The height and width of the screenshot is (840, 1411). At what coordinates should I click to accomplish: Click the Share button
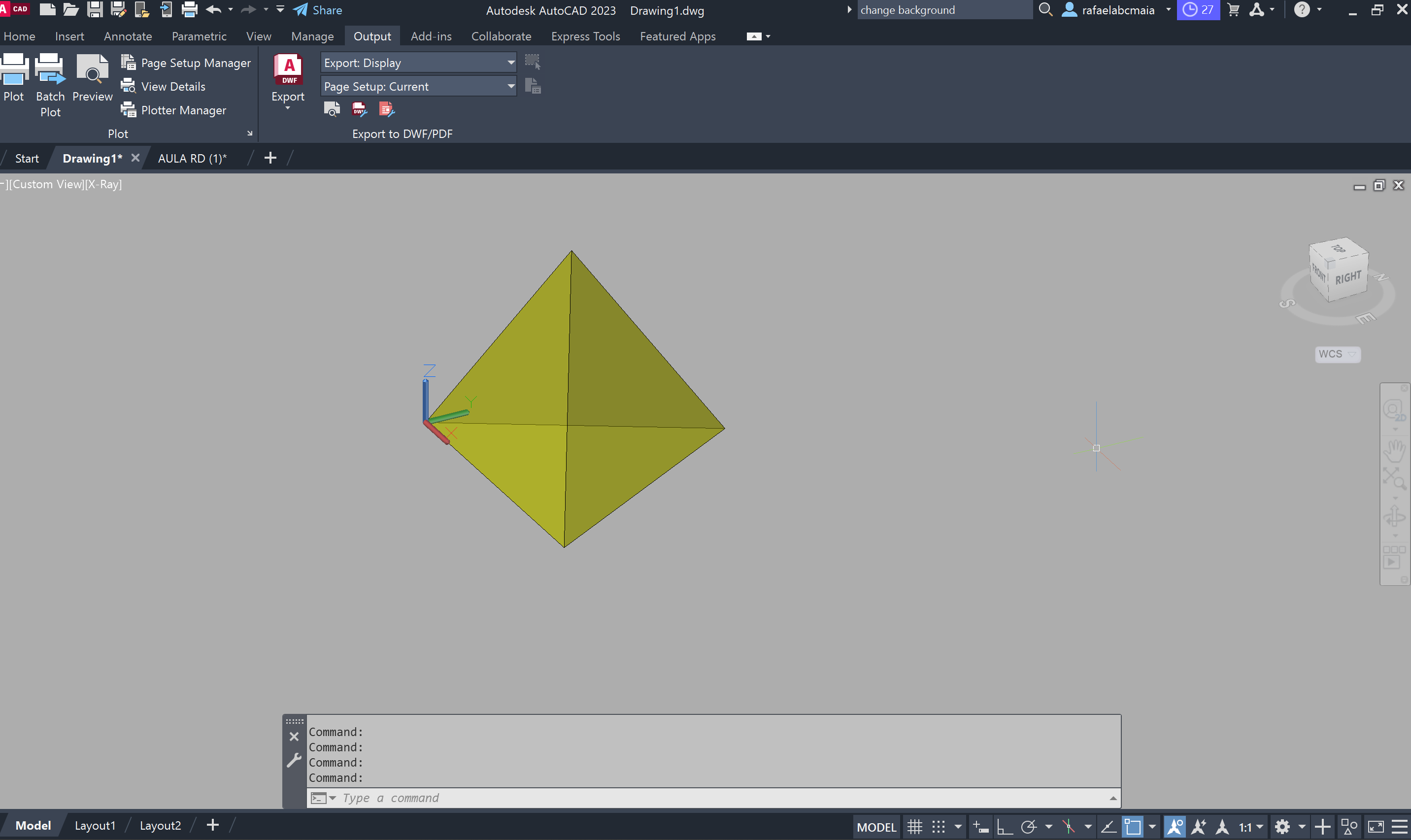pos(318,10)
